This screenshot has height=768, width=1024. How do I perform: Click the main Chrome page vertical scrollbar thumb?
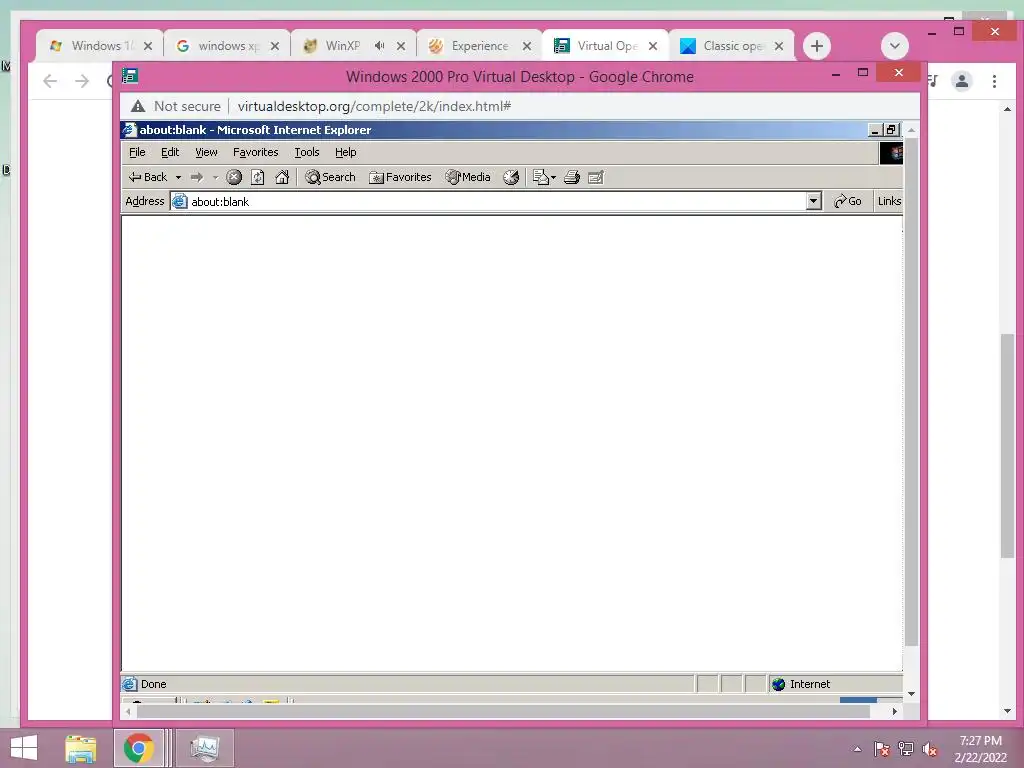click(x=1007, y=445)
